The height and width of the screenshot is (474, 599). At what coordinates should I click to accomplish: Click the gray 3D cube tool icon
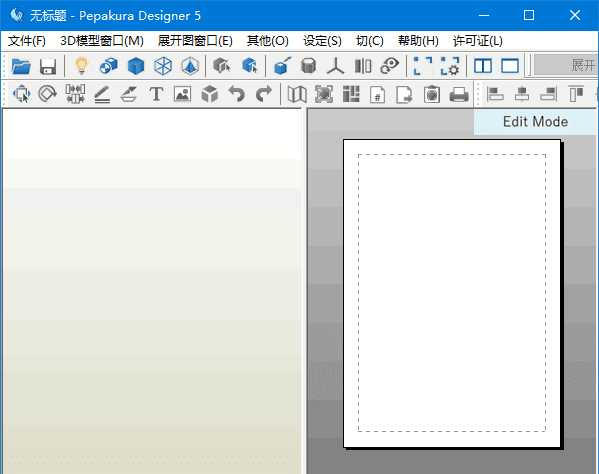point(210,94)
